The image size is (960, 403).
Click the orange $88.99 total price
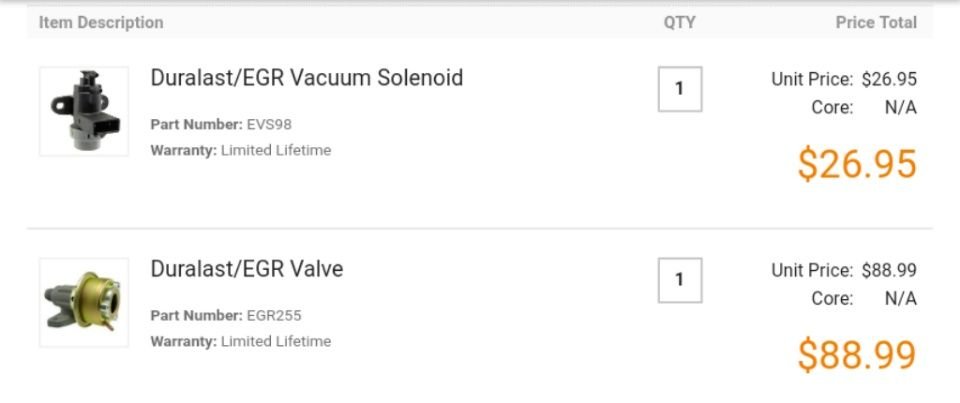[x=857, y=355]
